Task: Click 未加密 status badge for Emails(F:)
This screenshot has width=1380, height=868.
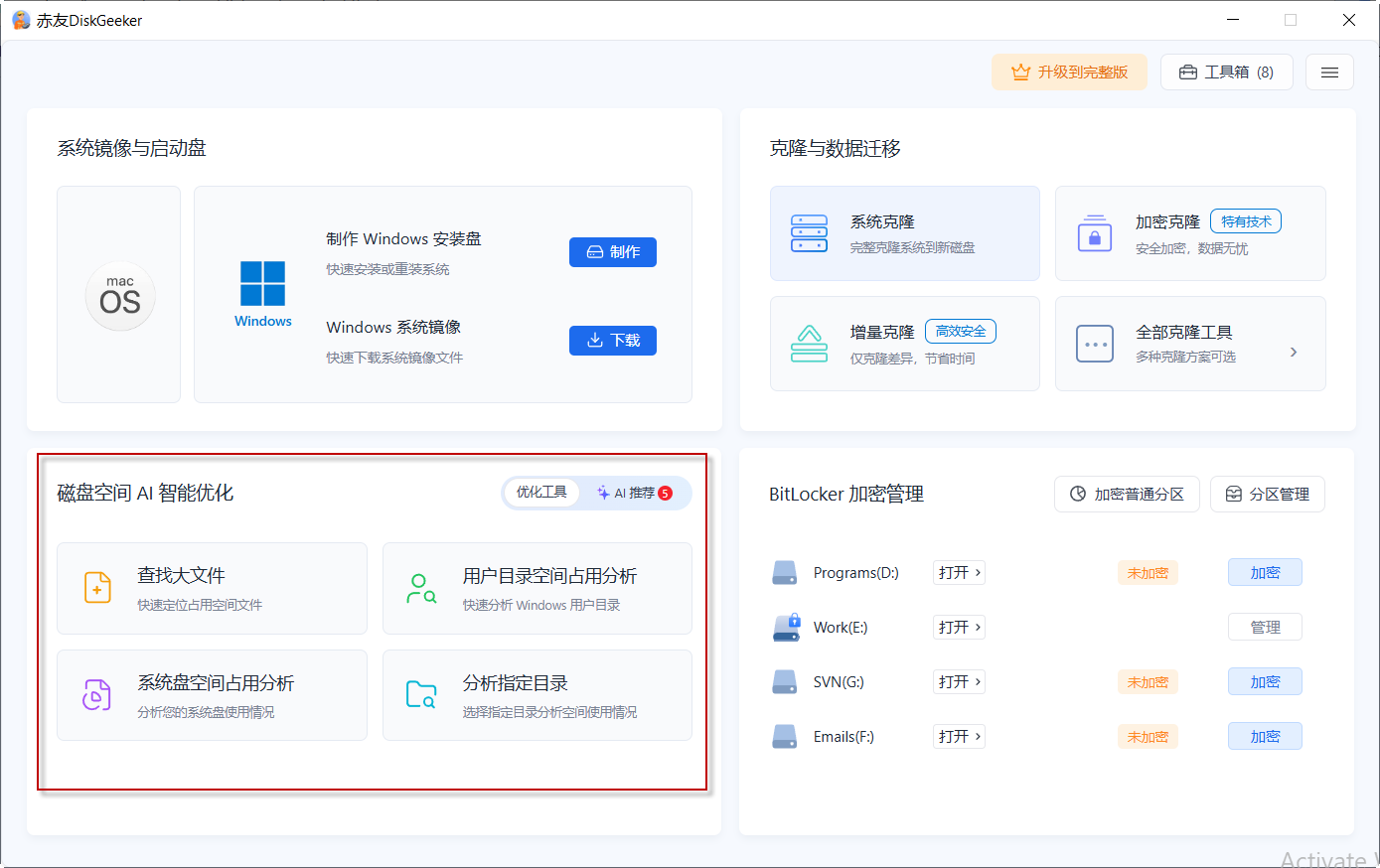Action: click(1148, 737)
